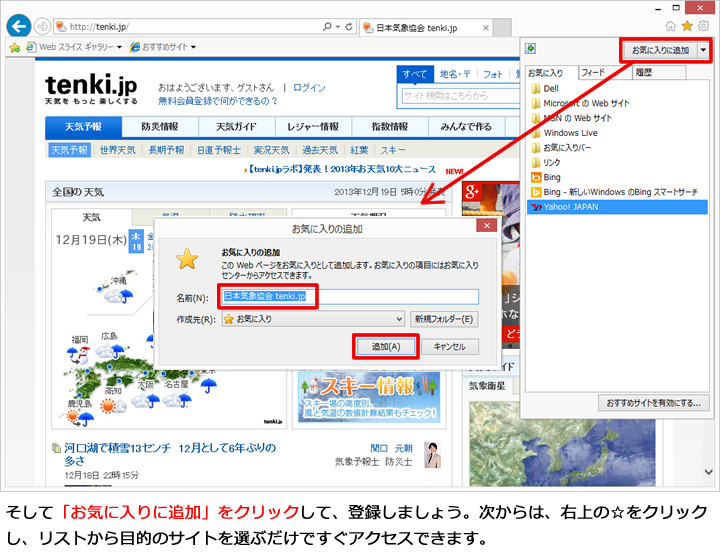The width and height of the screenshot is (720, 556).
Task: Select the Yahoo! JAPAN favorite
Action: click(617, 207)
